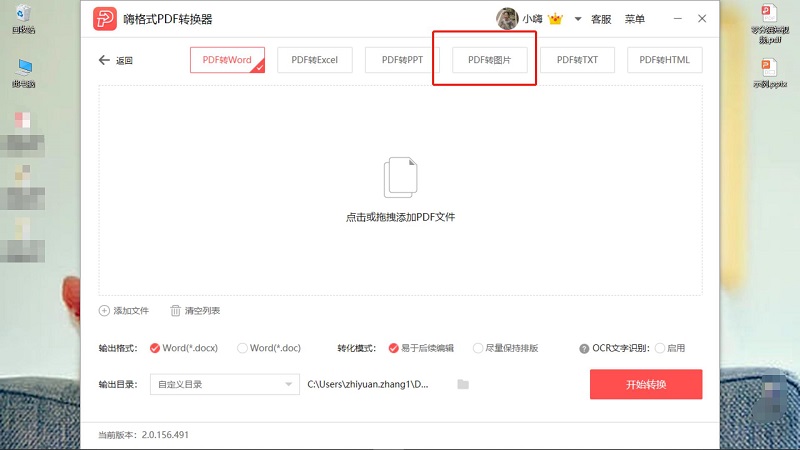800x450 pixels.
Task: Open the PDF file on desktop
Action: pyautogui.click(x=769, y=23)
